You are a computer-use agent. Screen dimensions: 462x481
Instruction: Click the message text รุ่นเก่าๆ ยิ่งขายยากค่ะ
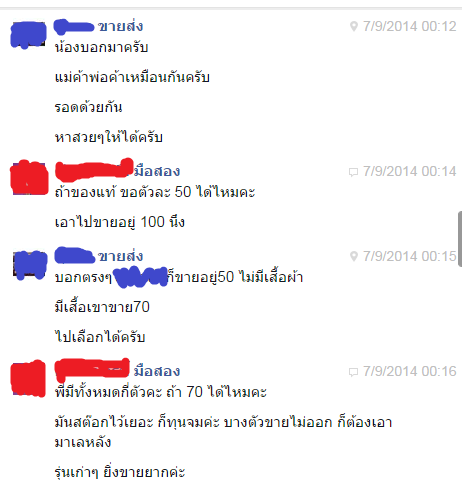pos(120,471)
